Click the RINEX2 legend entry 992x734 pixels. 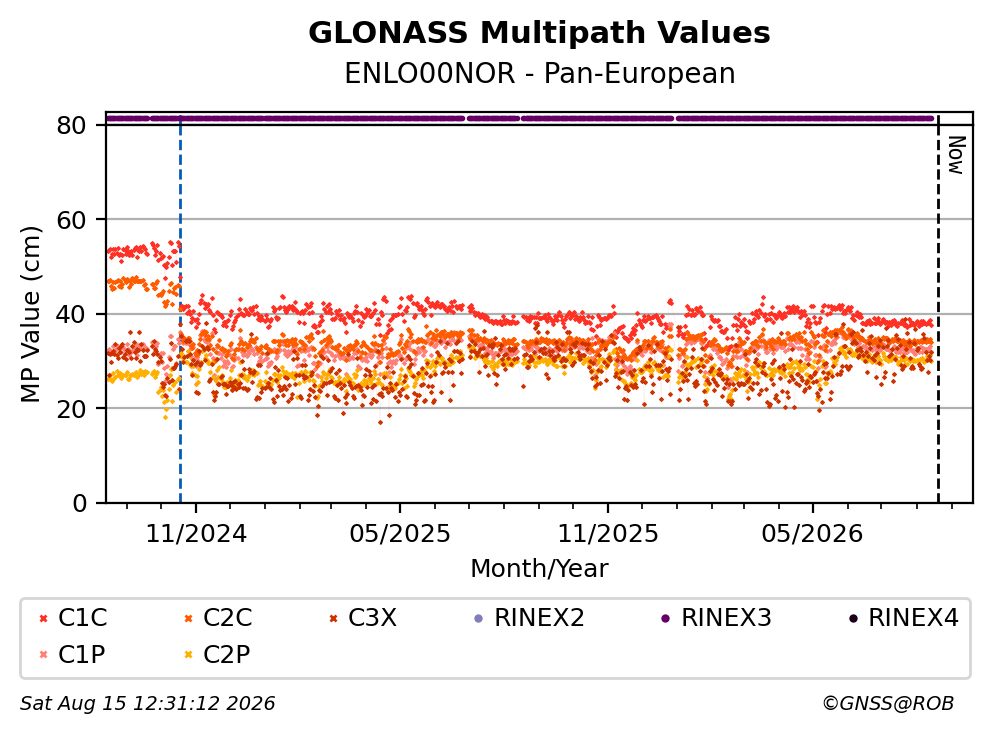coord(529,618)
